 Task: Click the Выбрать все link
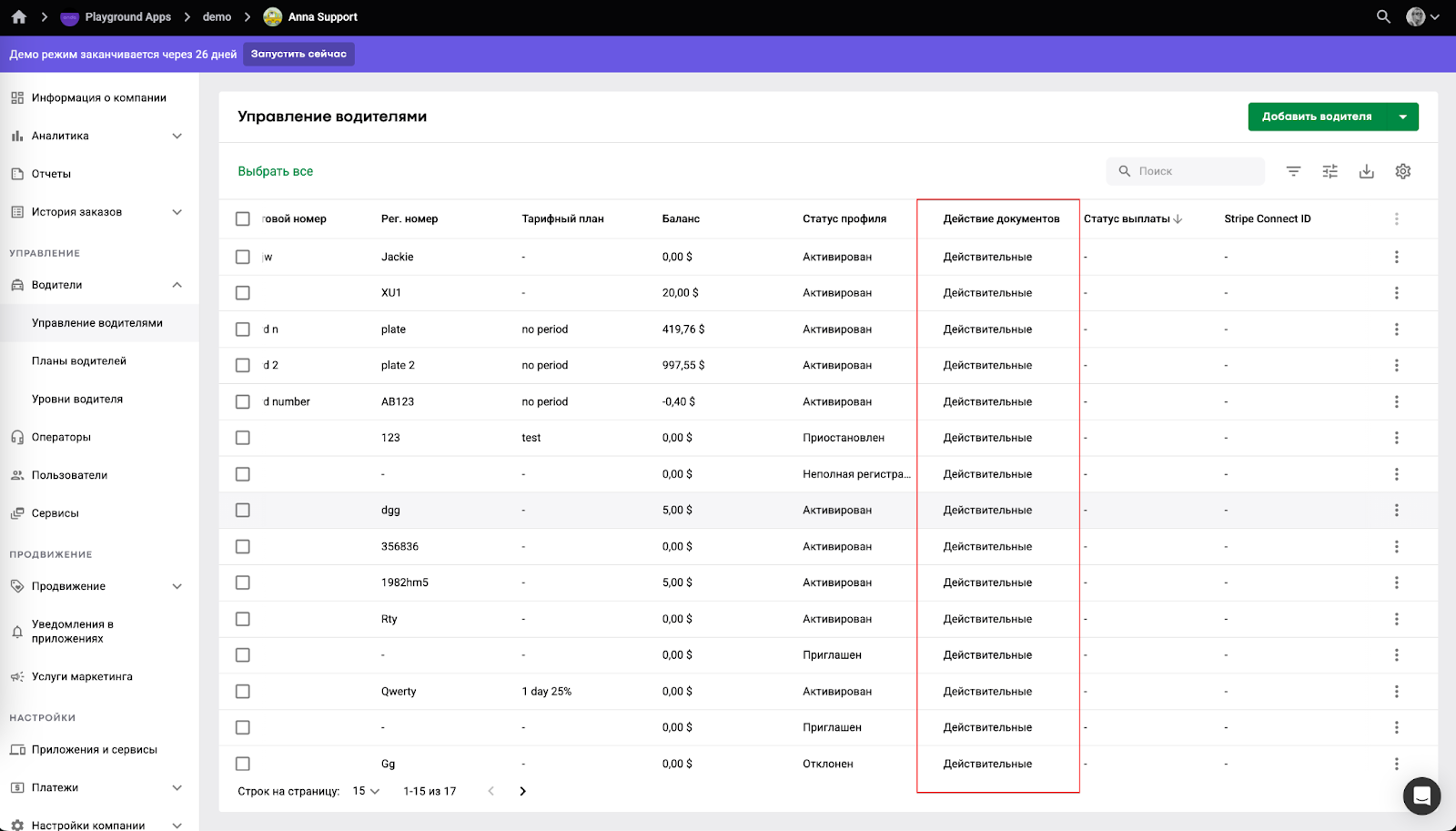click(x=275, y=171)
